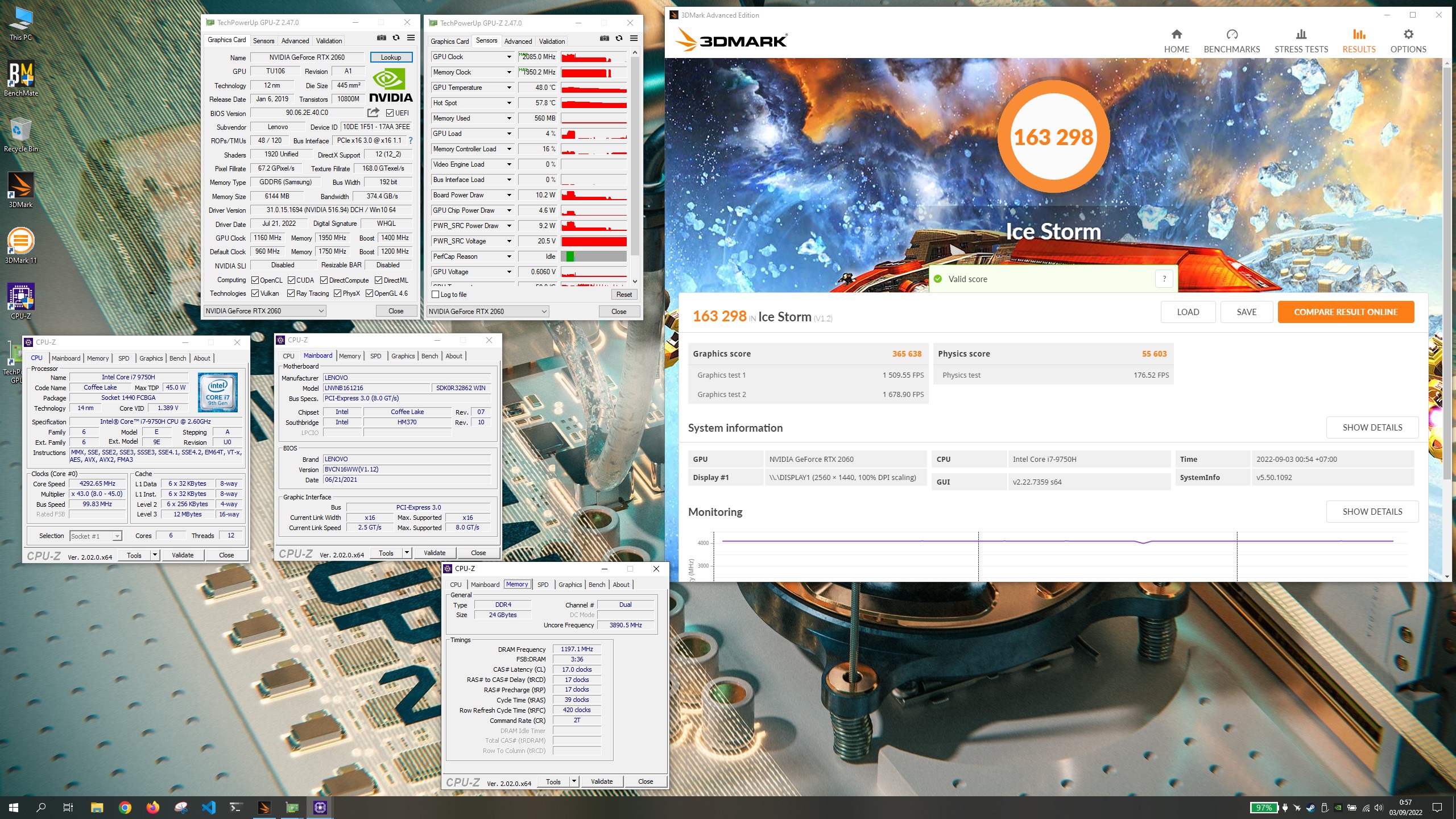Toggle OpenCL checkbox
Viewport: 1456px width, 819px height.
point(255,280)
